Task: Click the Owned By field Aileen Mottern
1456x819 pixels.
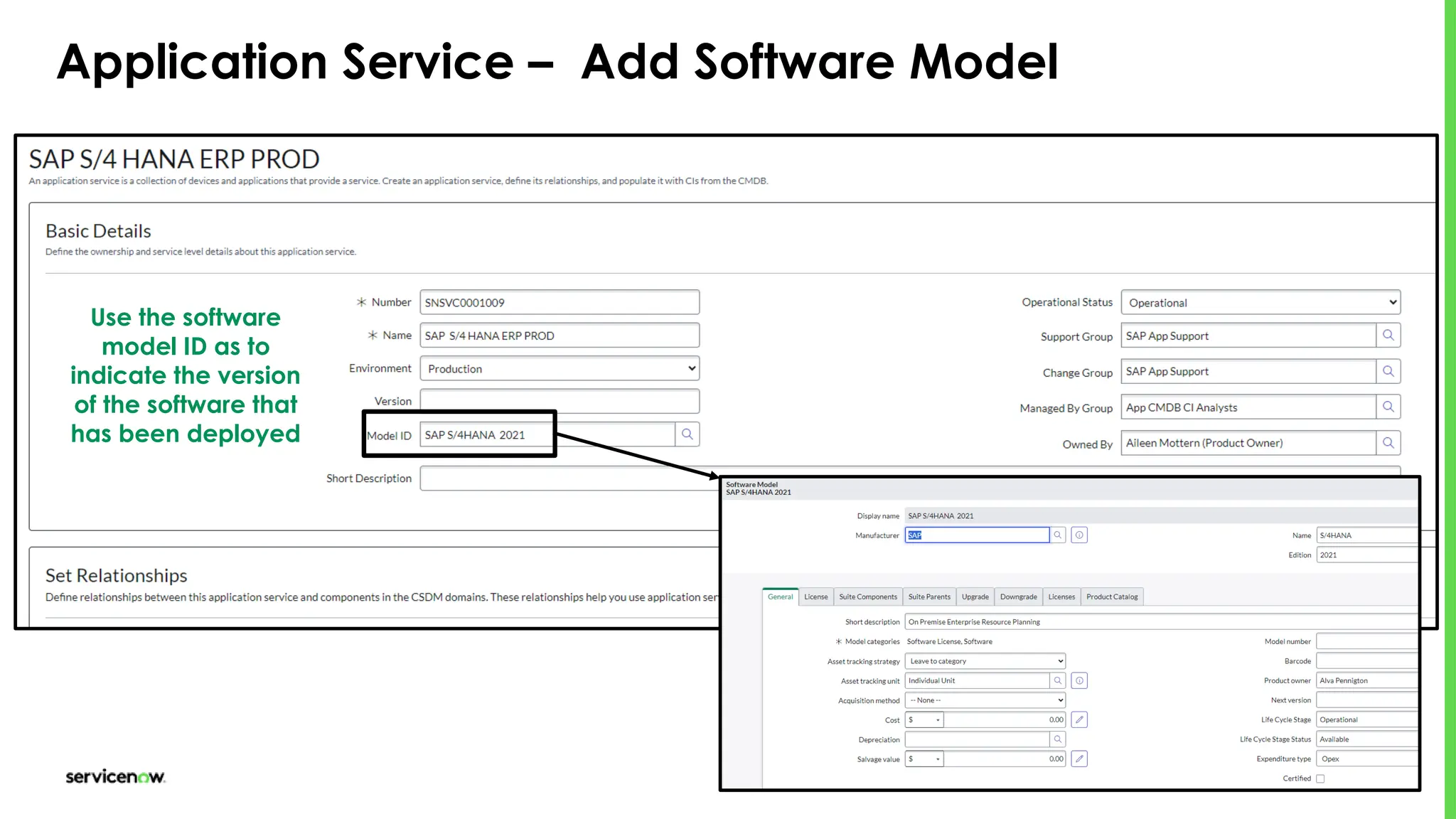Action: 1248,443
